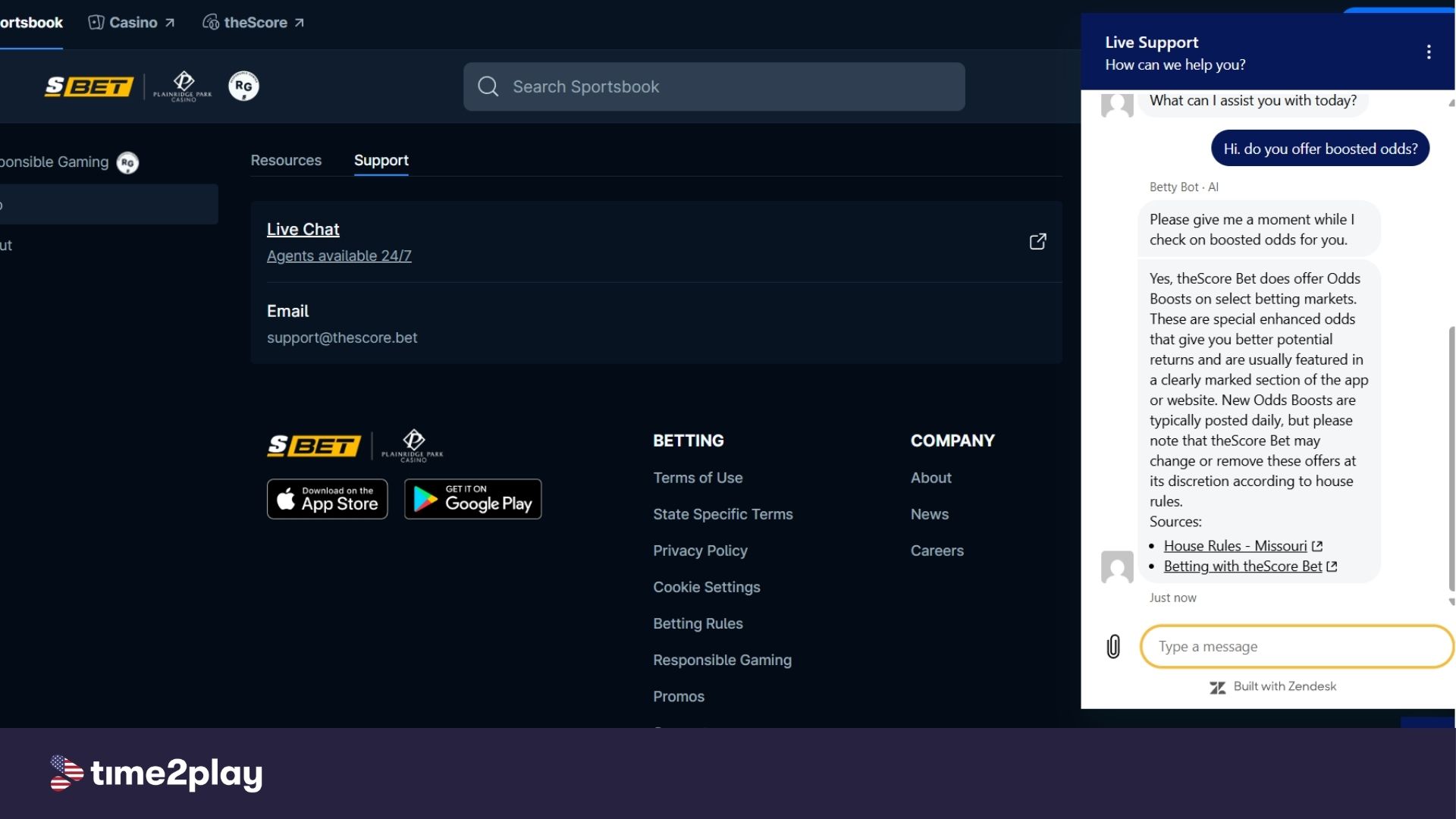
Task: Switch to the Support tab
Action: pyautogui.click(x=381, y=161)
